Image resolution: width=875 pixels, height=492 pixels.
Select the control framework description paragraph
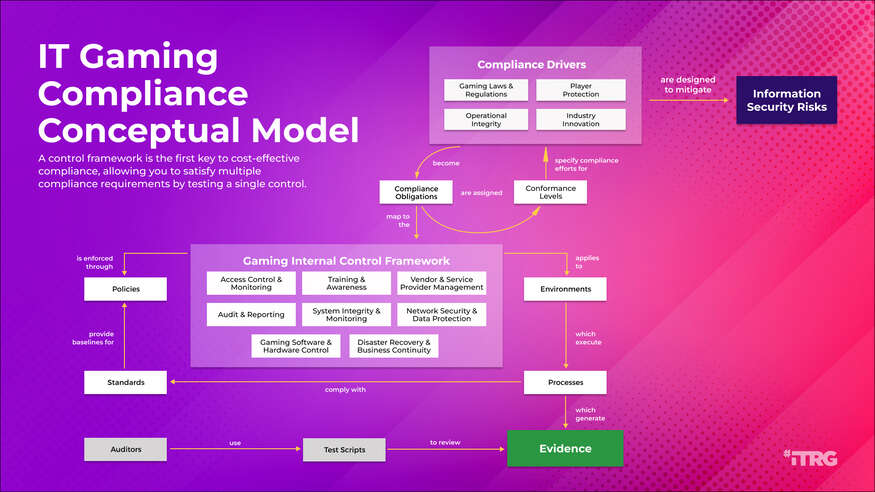coord(172,171)
